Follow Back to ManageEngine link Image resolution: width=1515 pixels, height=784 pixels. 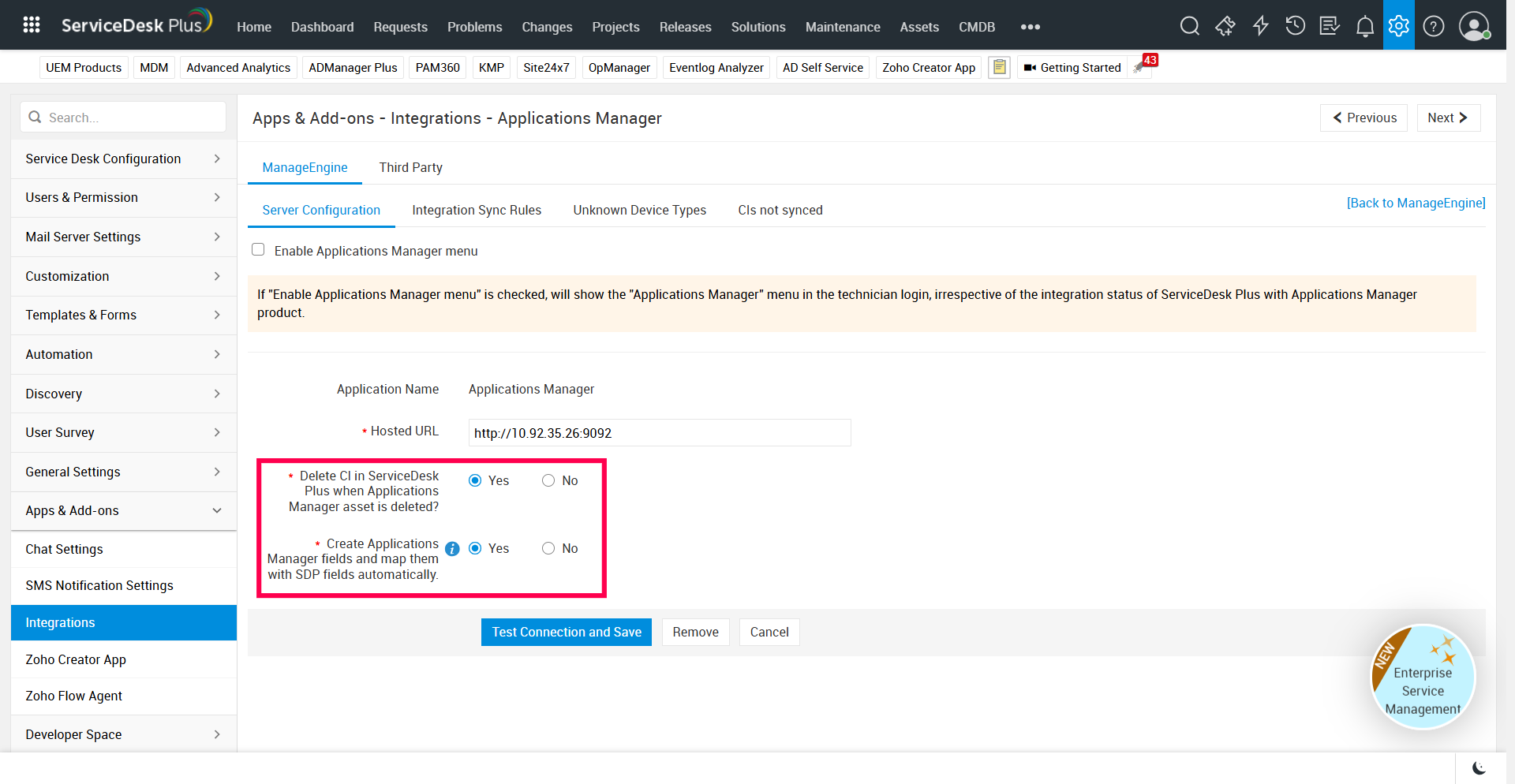coord(1416,203)
